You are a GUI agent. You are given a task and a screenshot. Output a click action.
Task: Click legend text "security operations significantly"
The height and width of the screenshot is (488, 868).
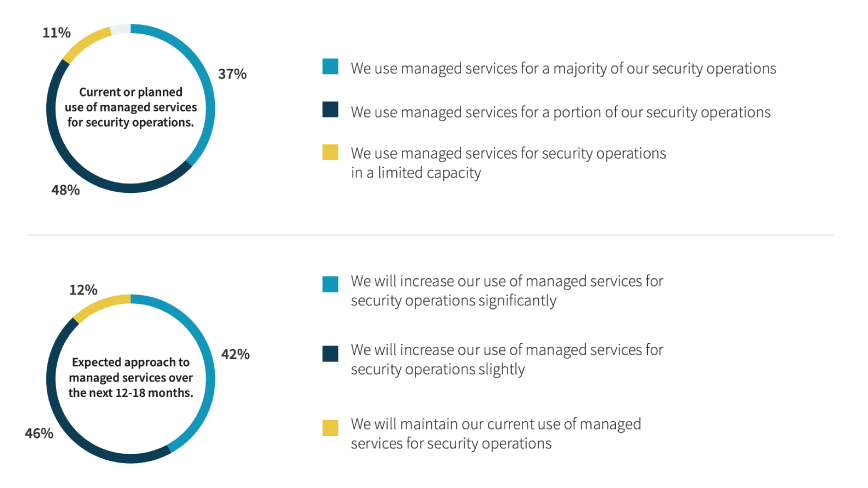(453, 300)
